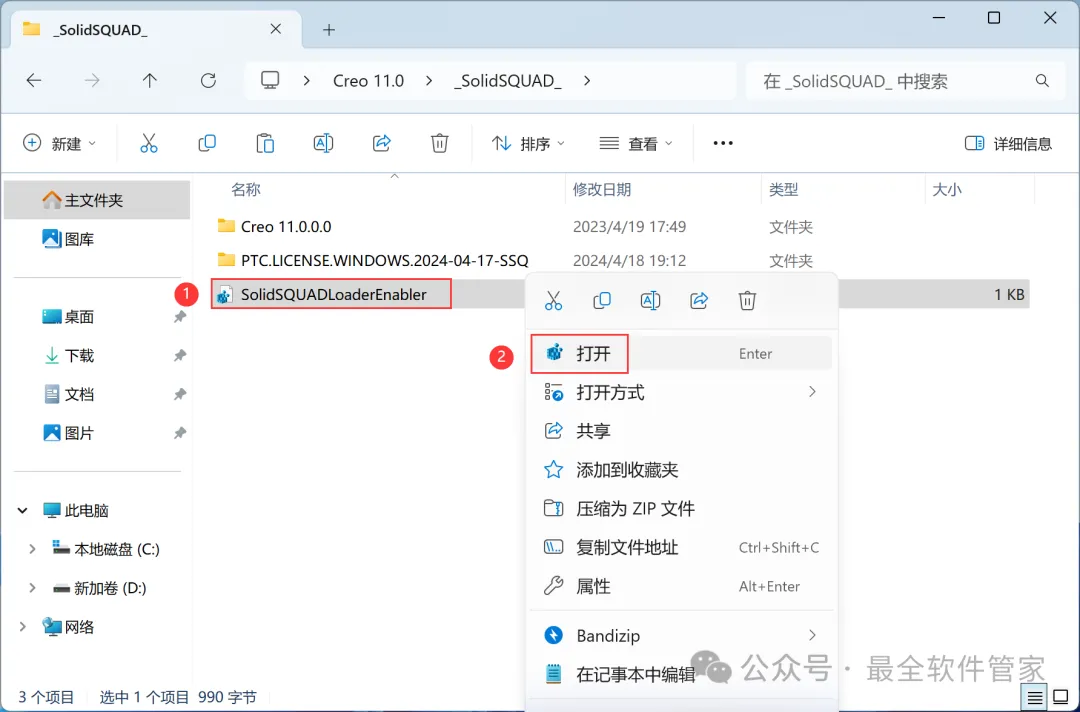Refresh the folder view
The width and height of the screenshot is (1080, 712).
tap(208, 81)
